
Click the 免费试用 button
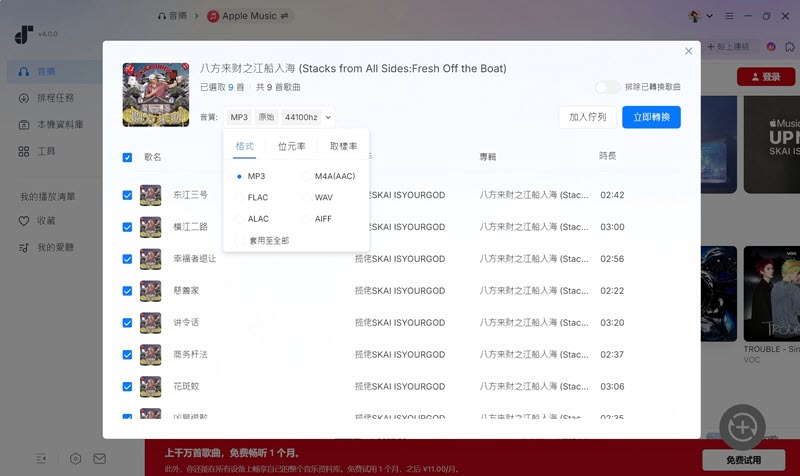(x=743, y=460)
